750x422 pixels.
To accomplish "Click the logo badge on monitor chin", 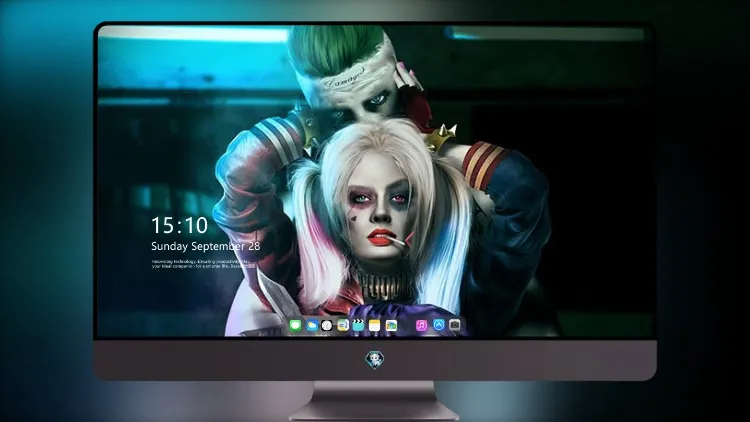I will 375,360.
